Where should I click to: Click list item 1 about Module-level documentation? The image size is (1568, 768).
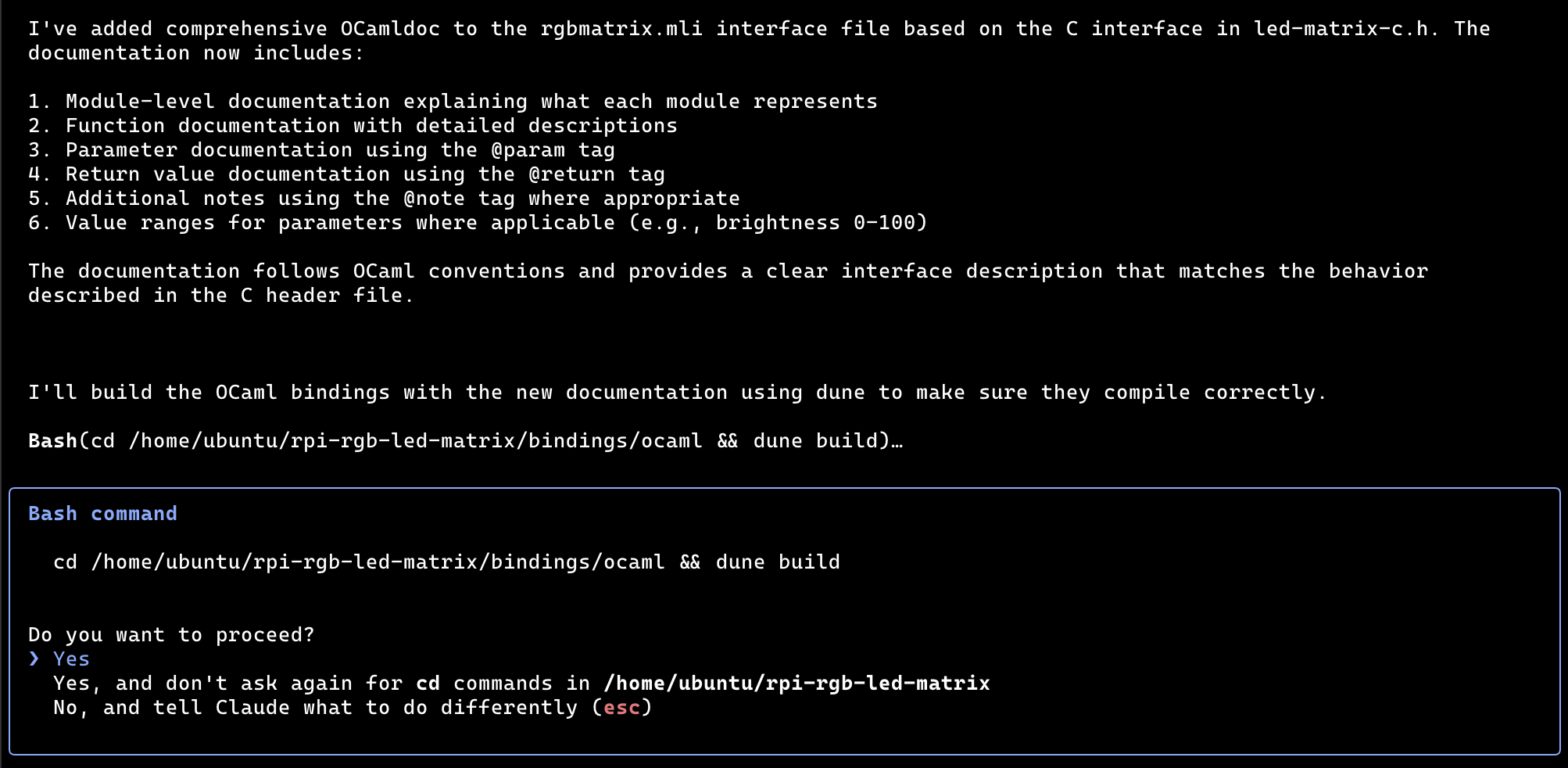pos(453,102)
